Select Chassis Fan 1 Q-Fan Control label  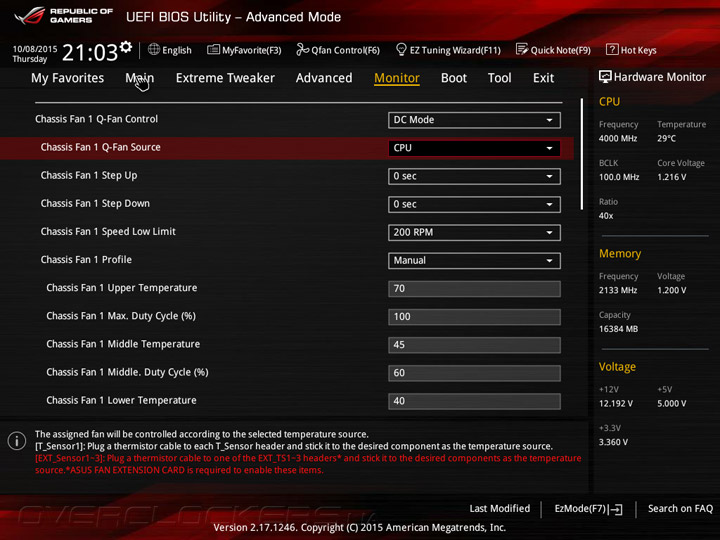click(96, 119)
